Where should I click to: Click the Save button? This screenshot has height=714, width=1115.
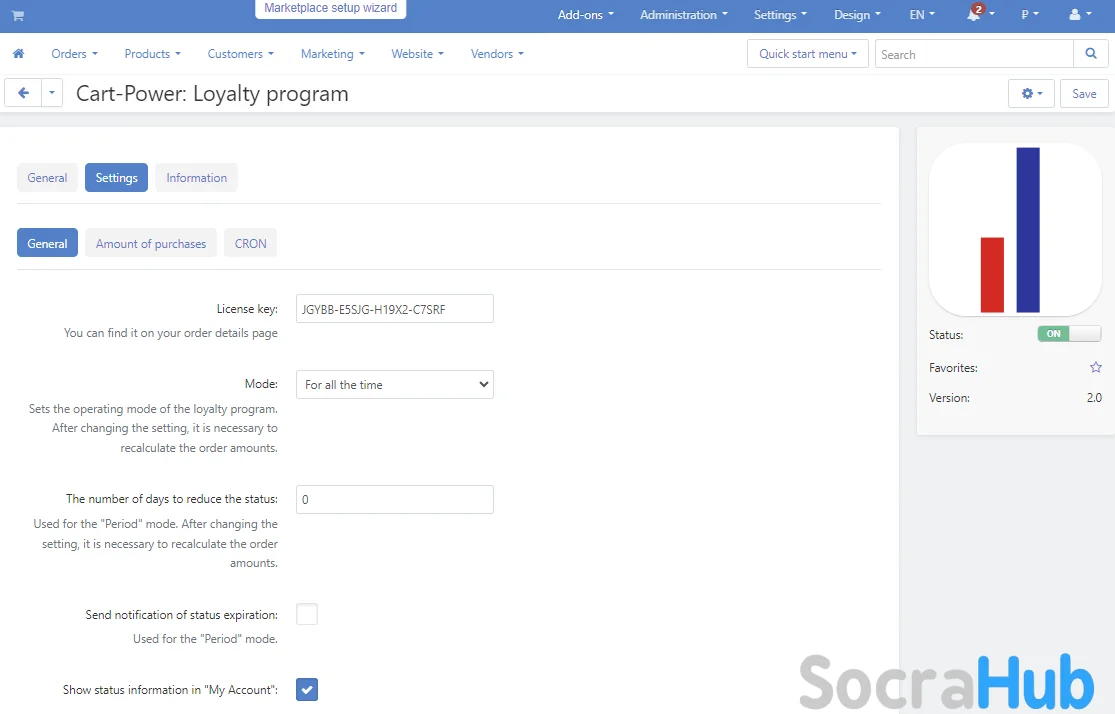(x=1084, y=93)
